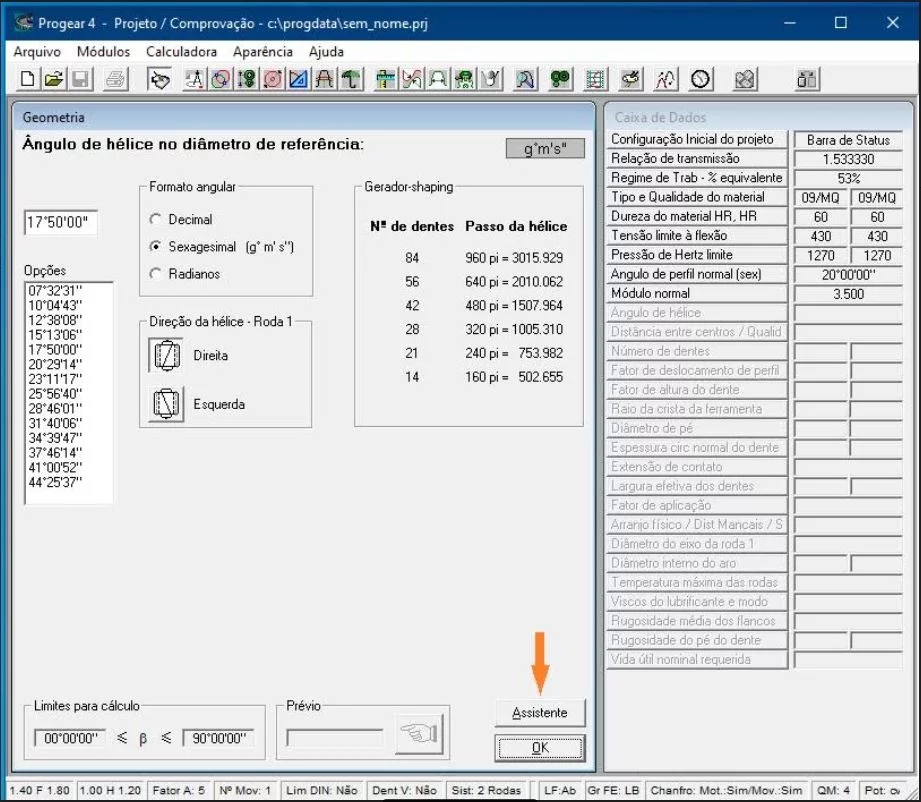Click the gray glass Y-shaped icon
Screen dimensions: 921x802
pyautogui.click(x=490, y=79)
